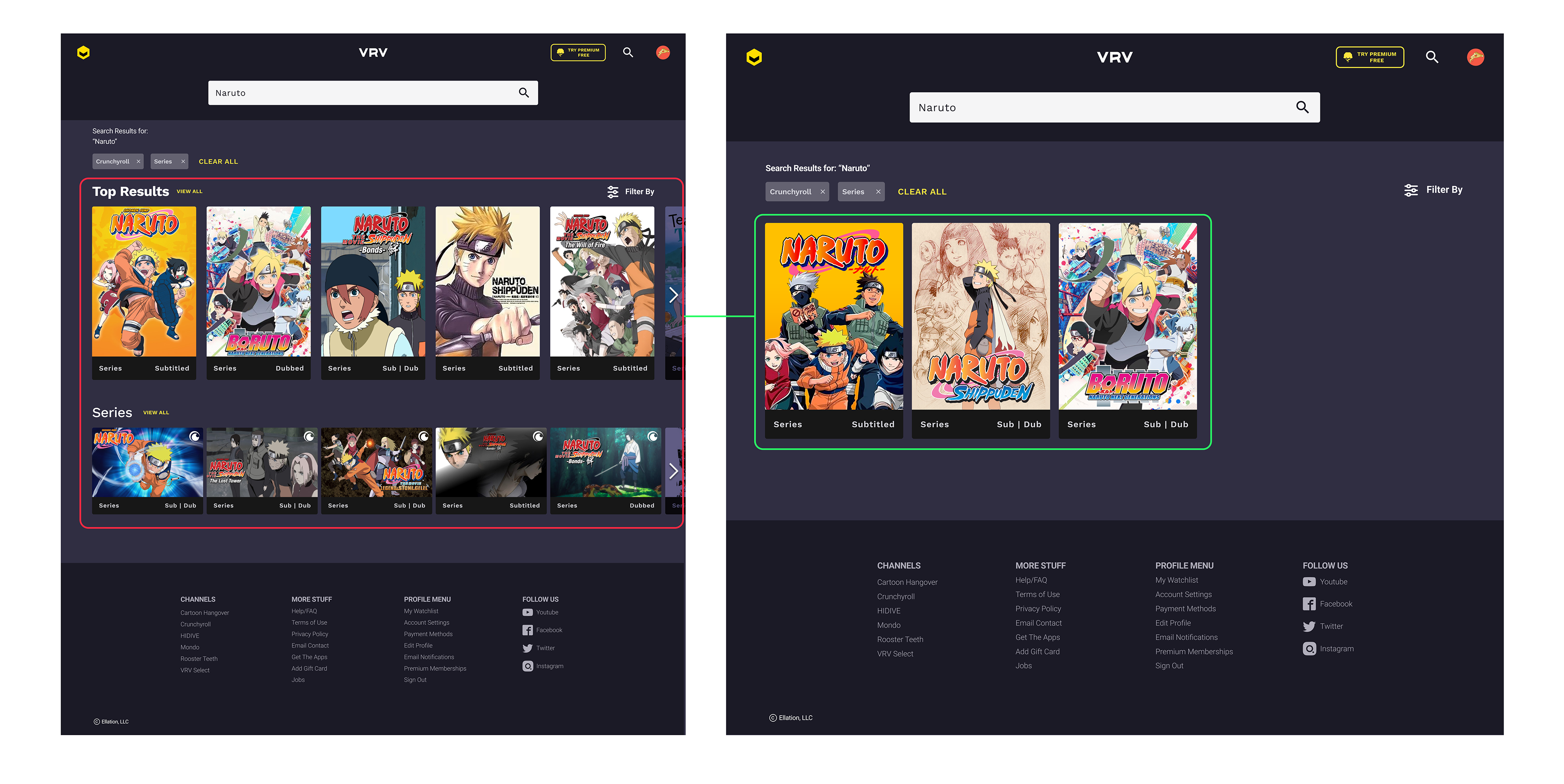Remove Crunchyroll filter chip in left screen
The height and width of the screenshot is (784, 1564).
click(x=138, y=162)
